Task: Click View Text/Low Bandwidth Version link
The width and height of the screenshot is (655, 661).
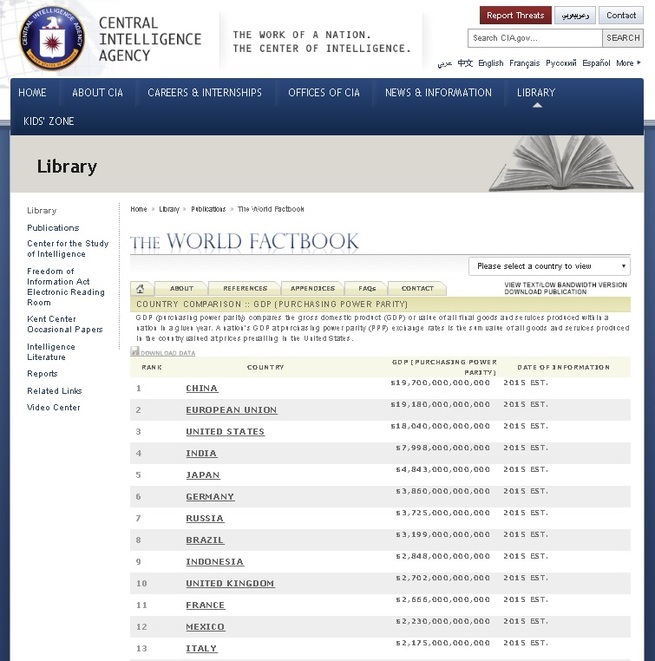Action: pos(566,285)
